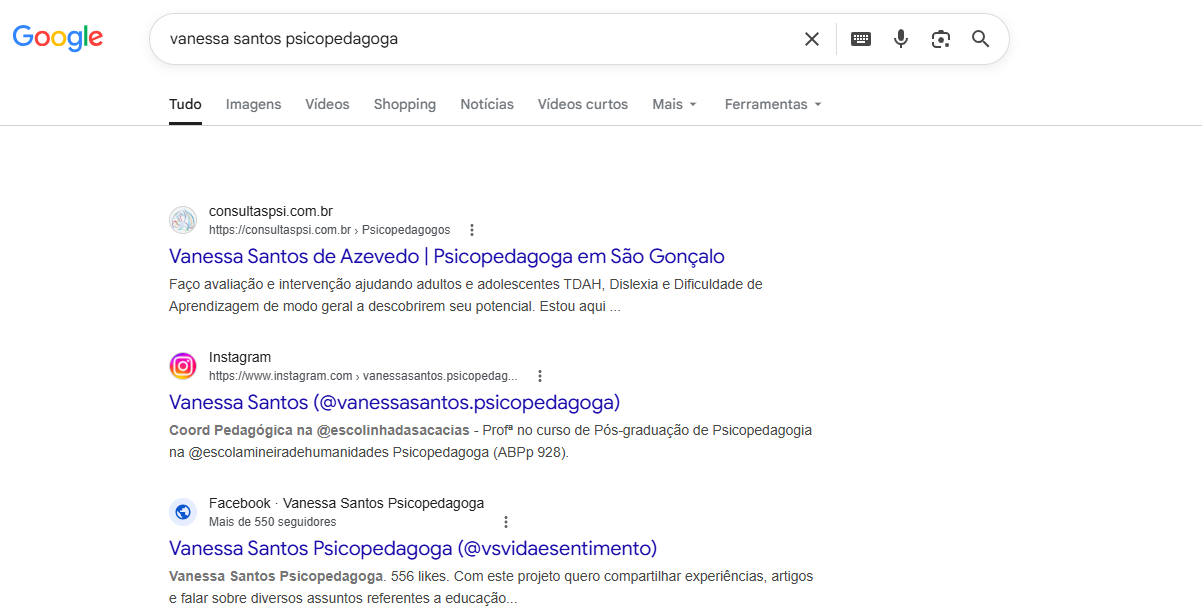Viewport: 1202px width, 615px height.
Task: Open the on-screen keyboard input tool
Action: click(861, 39)
